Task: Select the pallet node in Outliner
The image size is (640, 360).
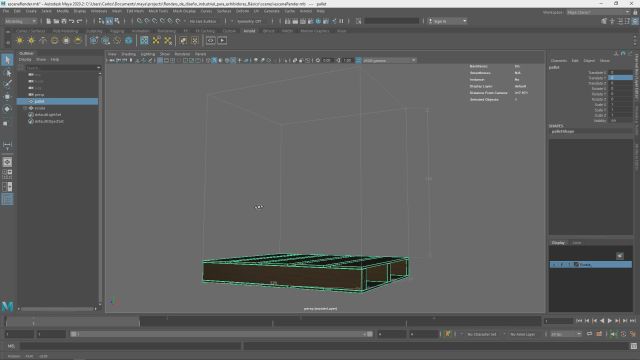Action: click(x=57, y=101)
